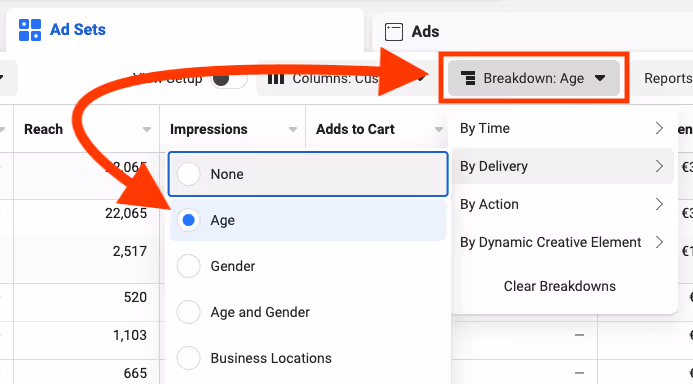This screenshot has width=693, height=384.
Task: Expand the By Time submenu
Action: [x=562, y=128]
